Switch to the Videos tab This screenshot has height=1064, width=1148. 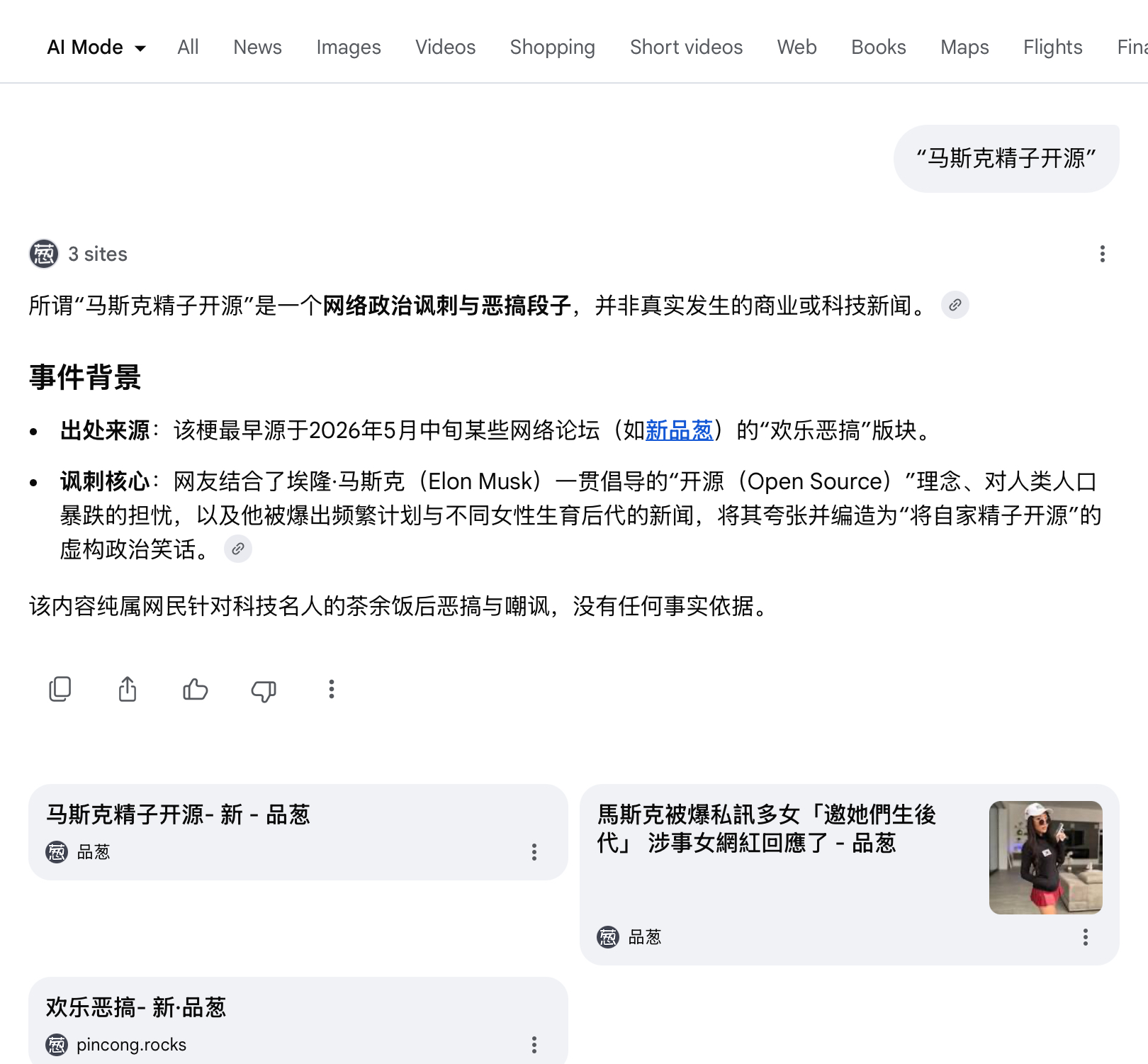click(445, 47)
